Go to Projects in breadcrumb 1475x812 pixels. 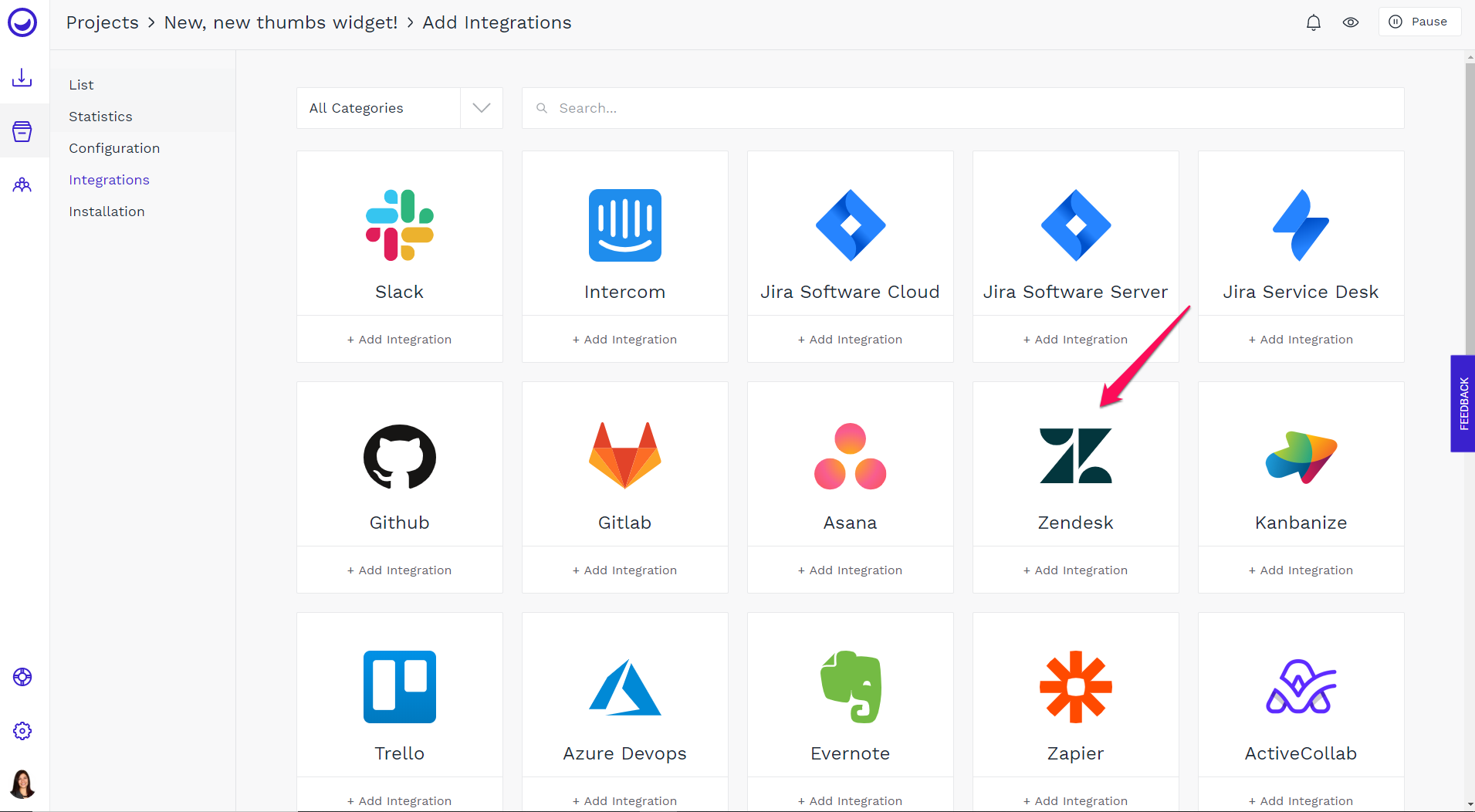coord(103,22)
